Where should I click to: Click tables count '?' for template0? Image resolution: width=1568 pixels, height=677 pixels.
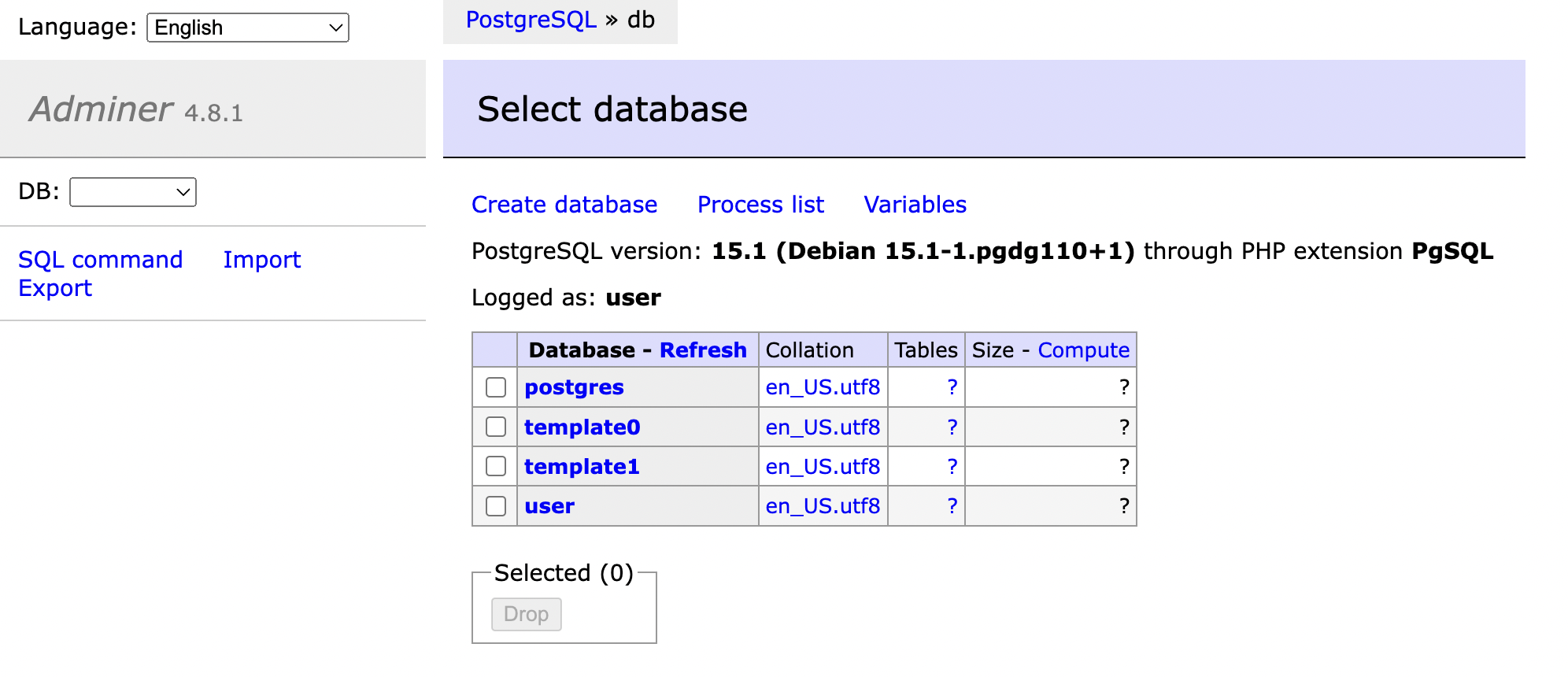point(952,427)
